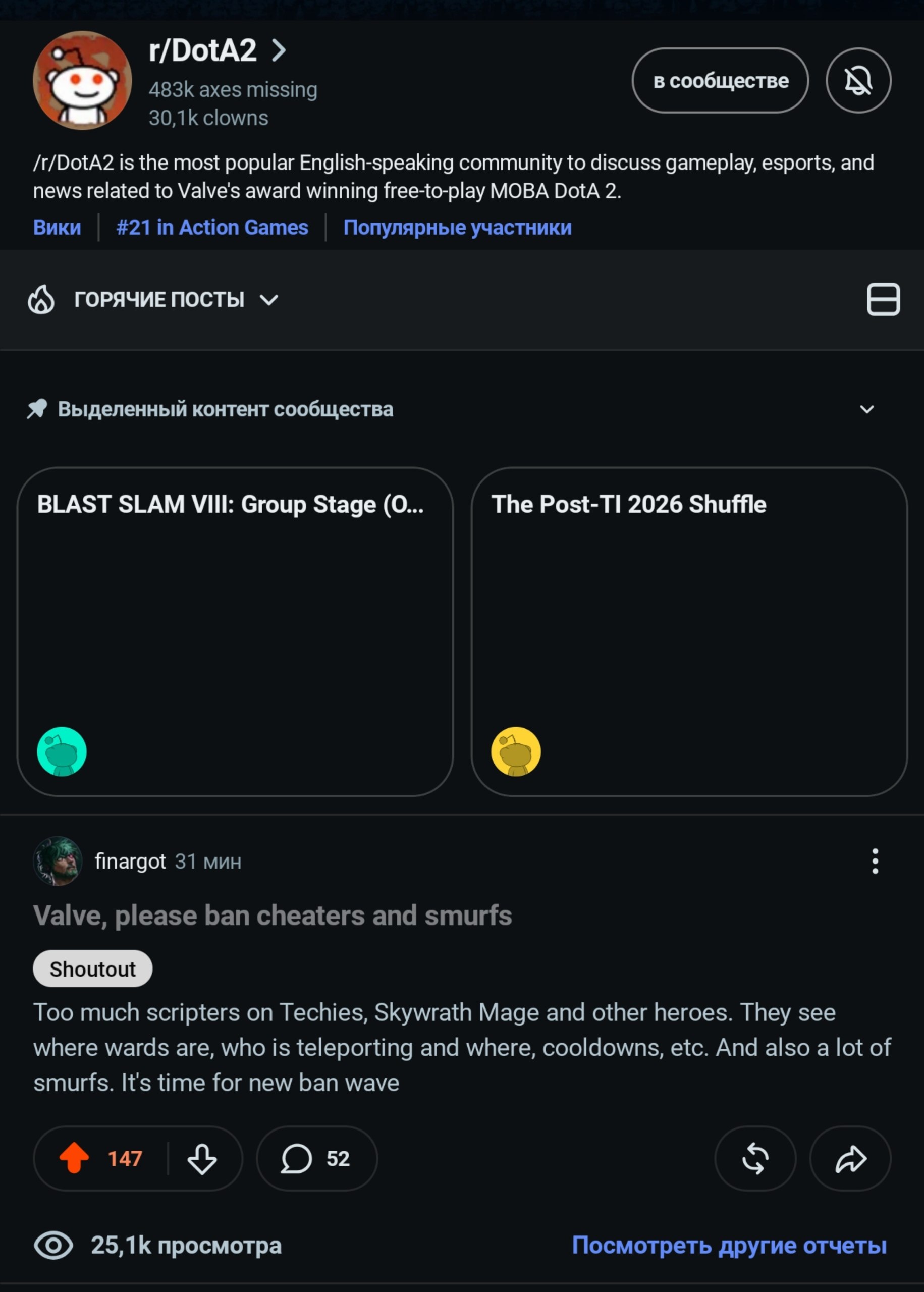Crosspost the finargot post
This screenshot has width=924, height=1292.
pos(755,1158)
